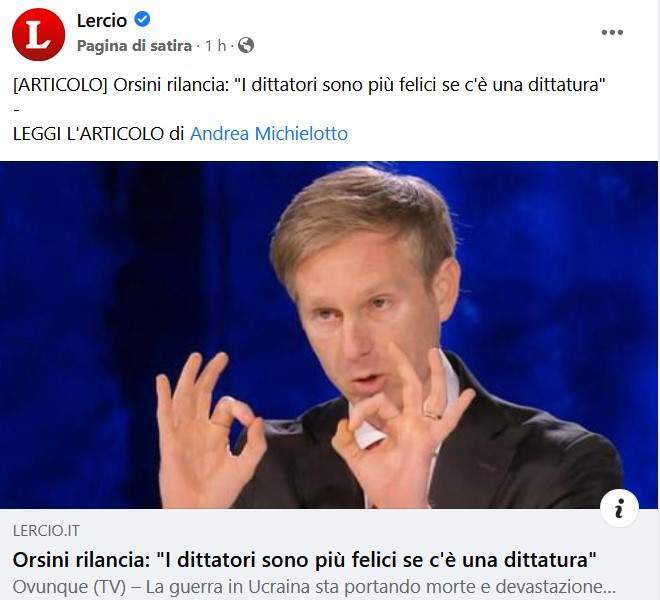Click the article description starting 'Ovunque (TV)'

click(x=314, y=587)
